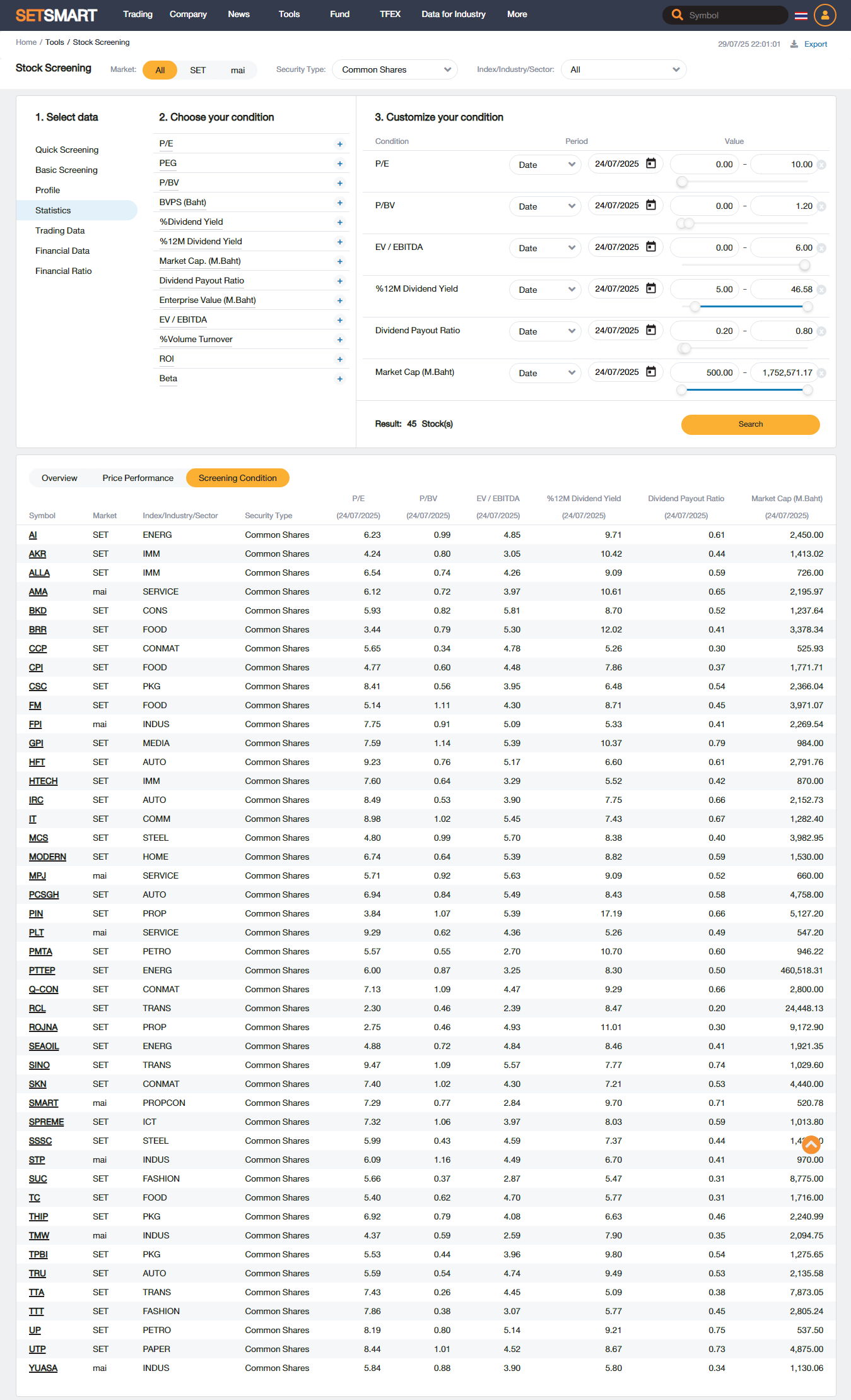
Task: Open the AKR stock symbol link
Action: point(37,554)
